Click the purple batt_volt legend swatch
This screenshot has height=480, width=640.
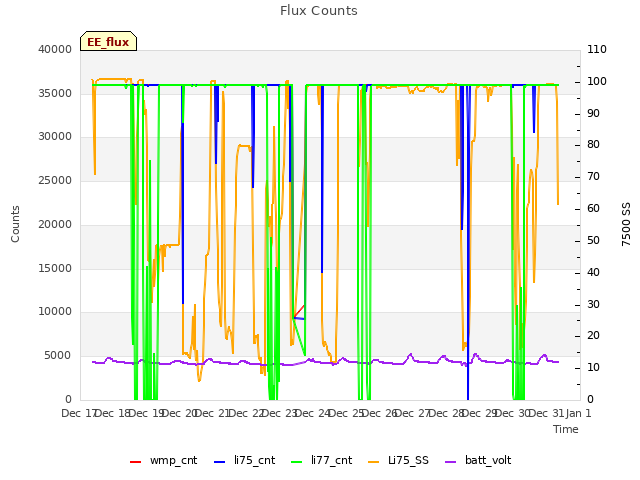click(x=450, y=462)
